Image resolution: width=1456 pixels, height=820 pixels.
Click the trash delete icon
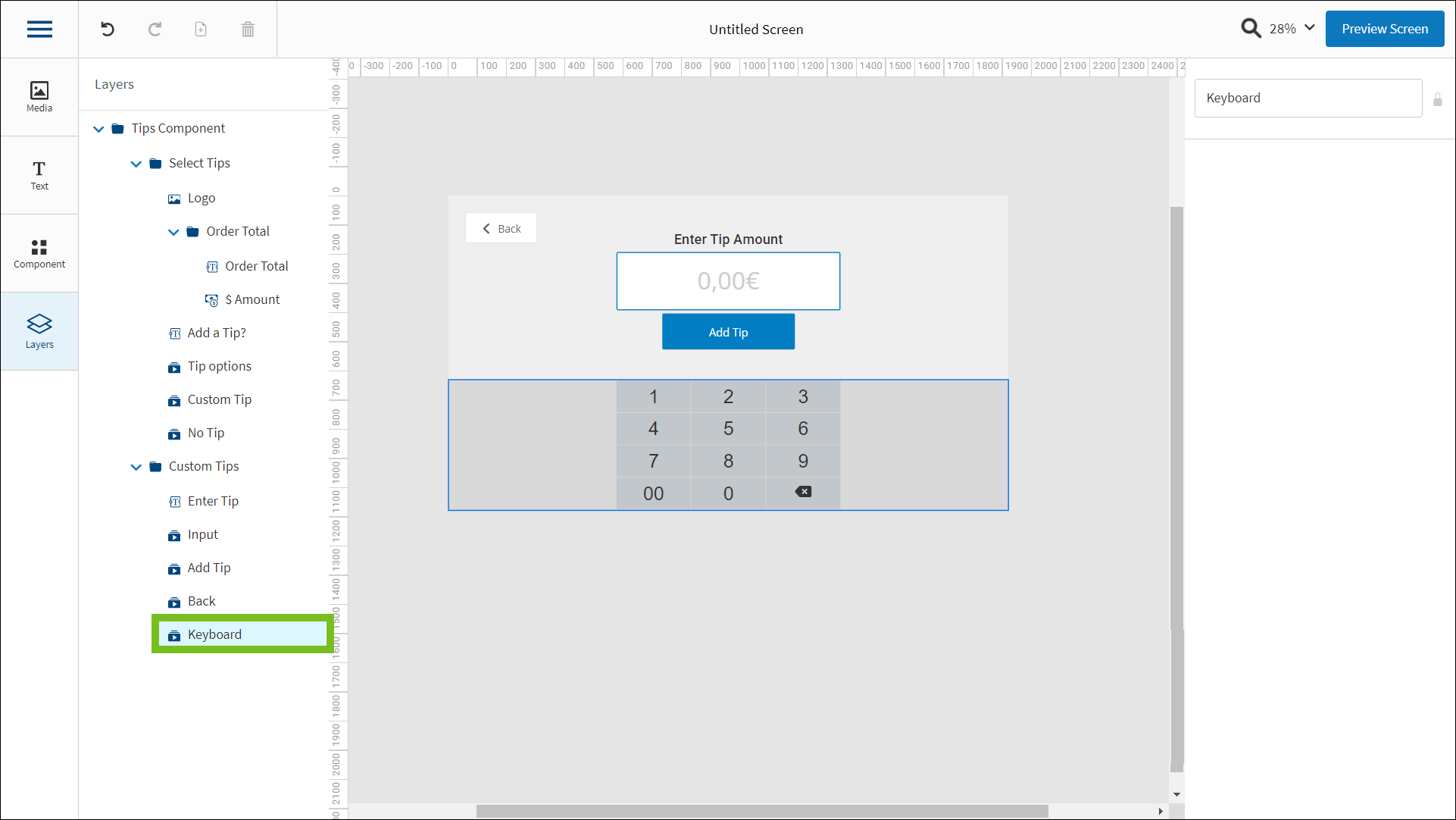point(248,30)
